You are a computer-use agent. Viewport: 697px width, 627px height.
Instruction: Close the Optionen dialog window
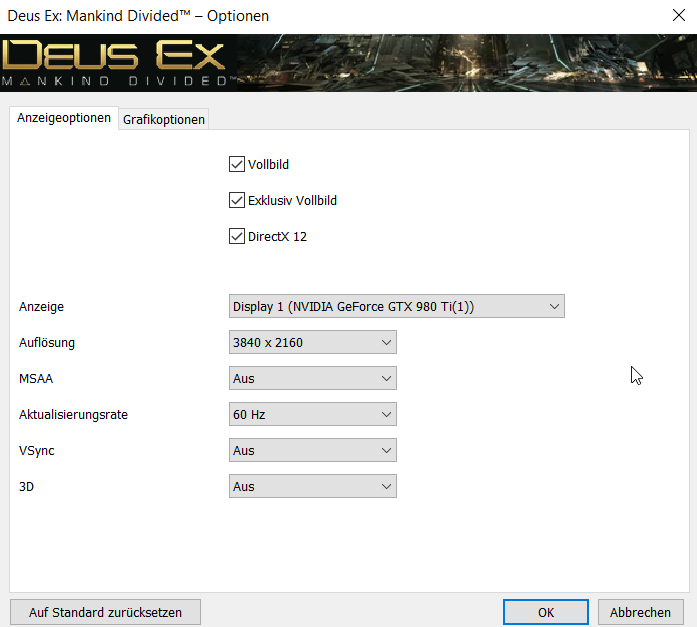(678, 15)
